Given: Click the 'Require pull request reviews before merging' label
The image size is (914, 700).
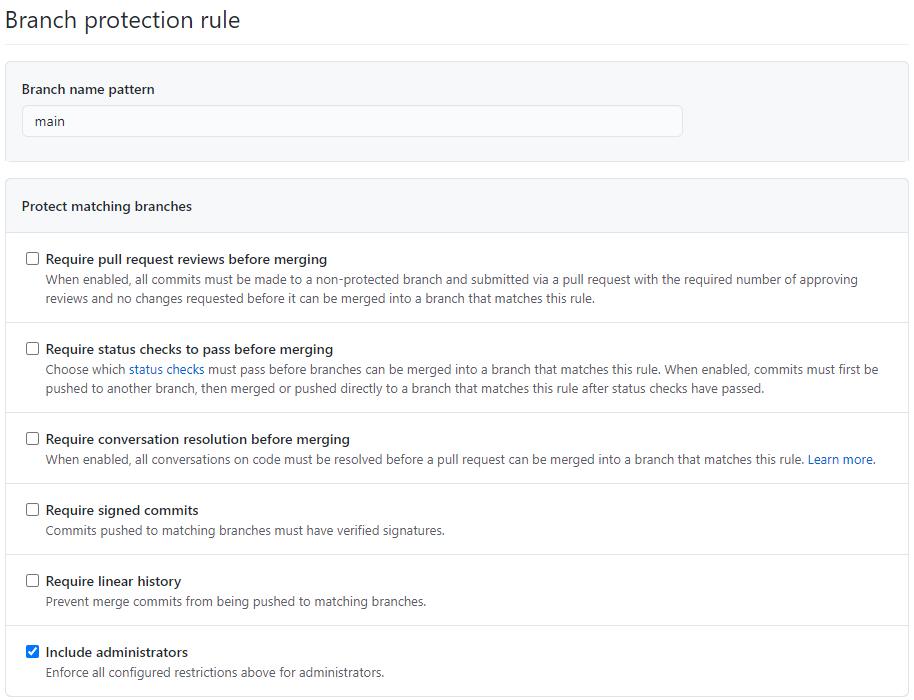Looking at the screenshot, I should point(186,259).
